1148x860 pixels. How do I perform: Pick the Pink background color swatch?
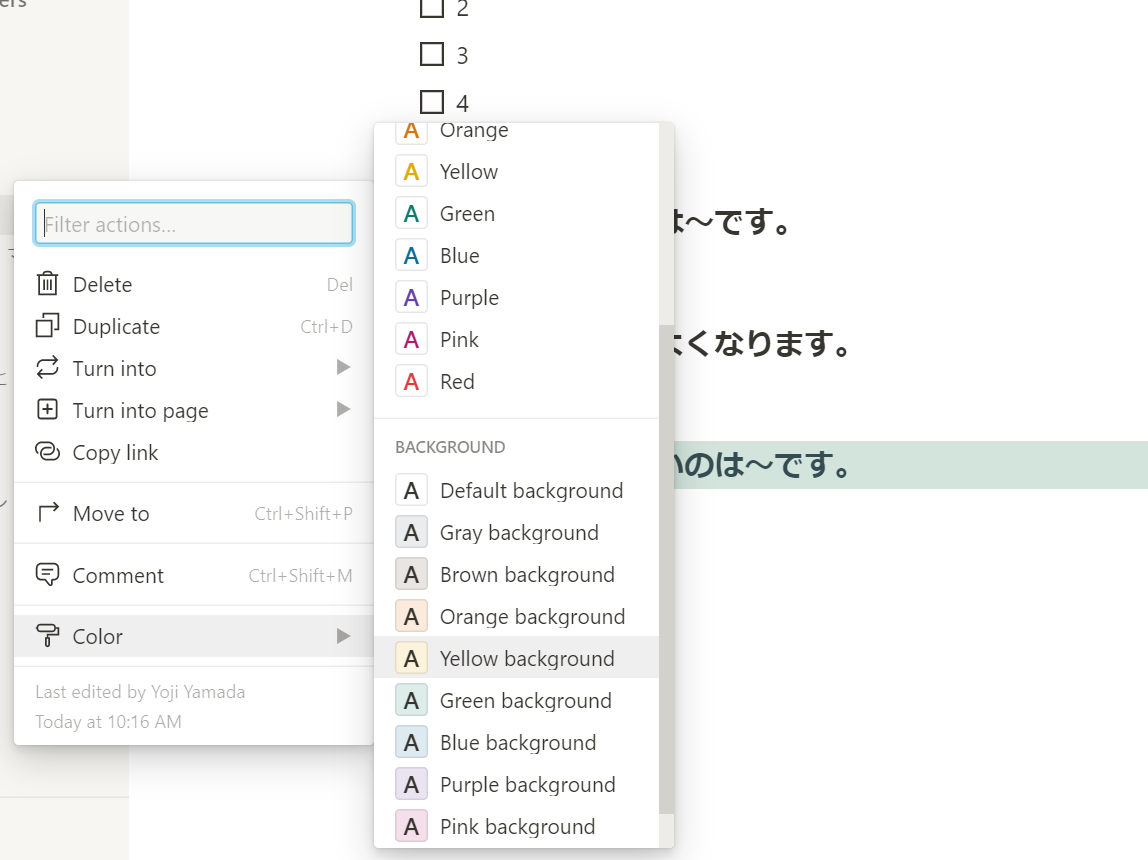411,826
